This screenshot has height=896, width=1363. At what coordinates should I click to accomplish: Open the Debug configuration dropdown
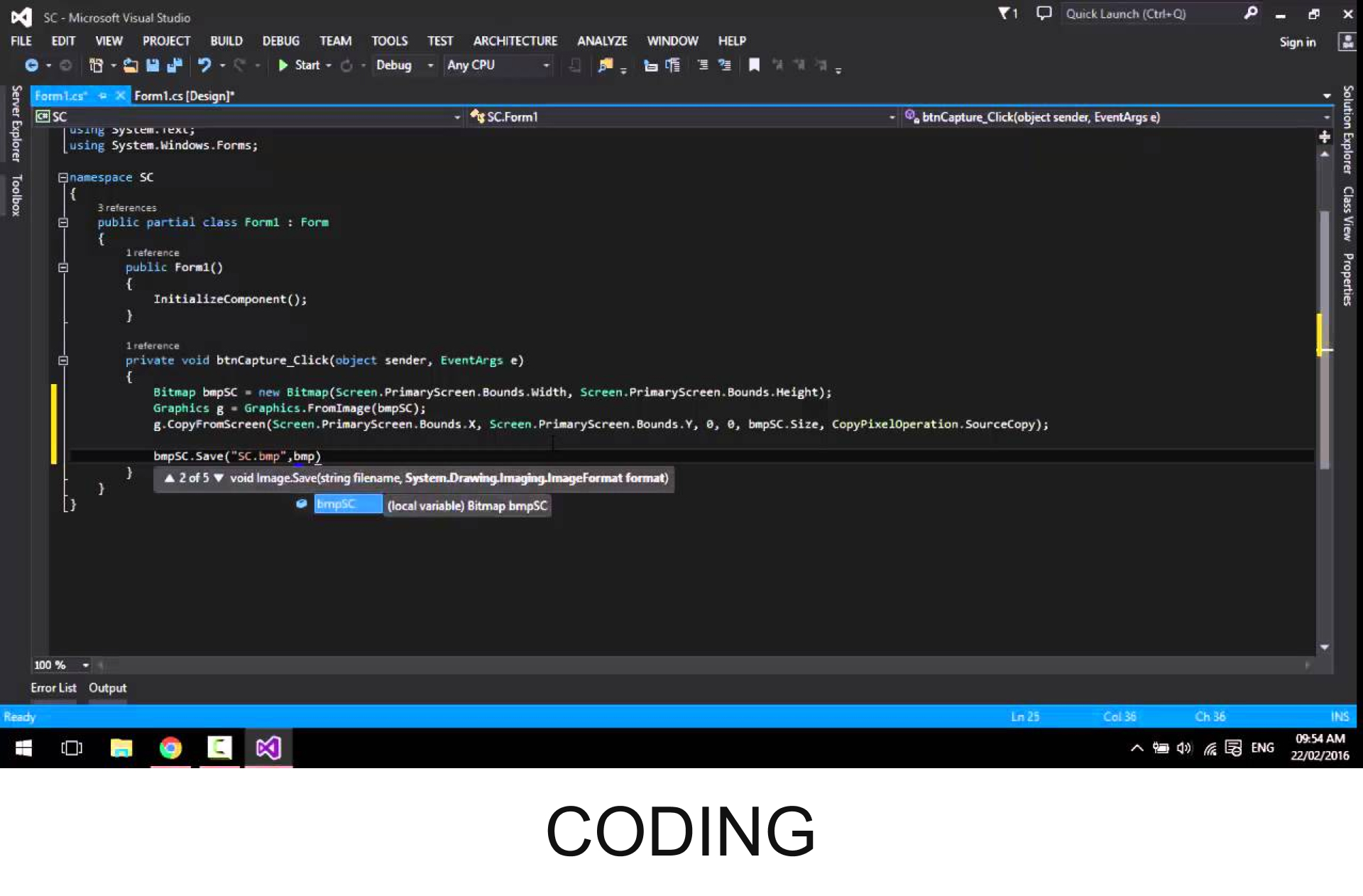[429, 65]
